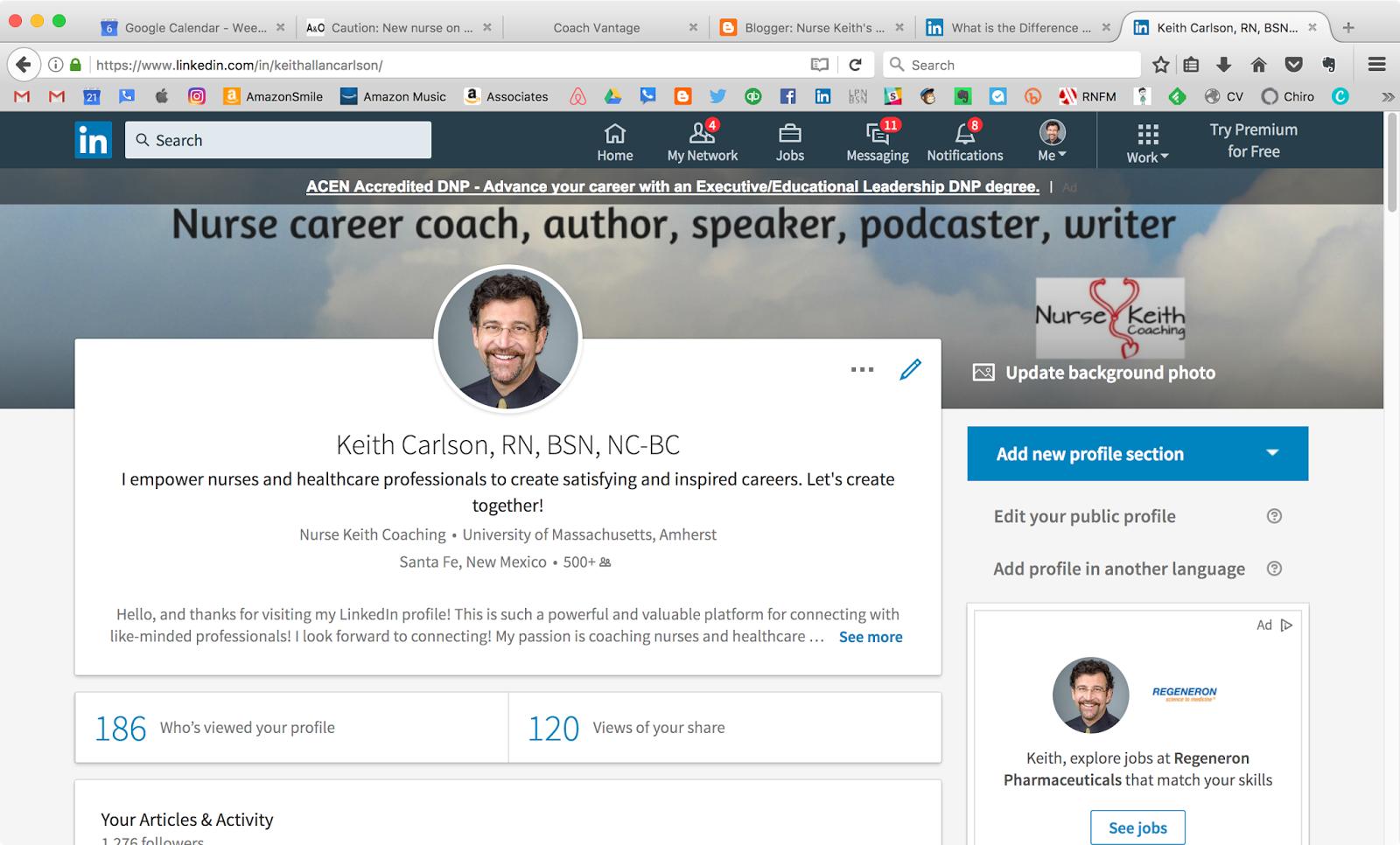
Task: Open the More actions ellipsis on profile
Action: (x=862, y=369)
